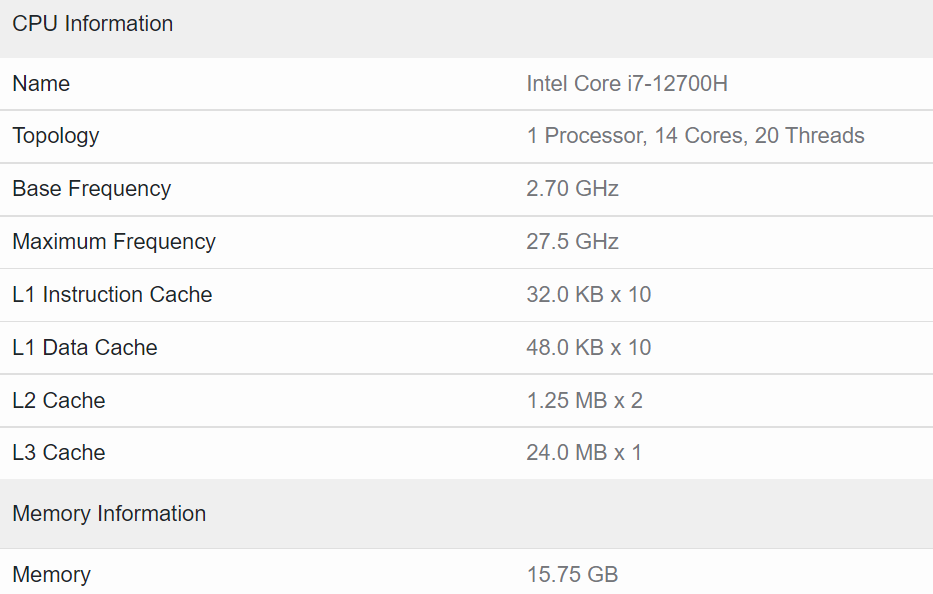Screen dimensions: 933x594
Task: Click the Intel Core i7-12700H value
Action: coord(627,84)
